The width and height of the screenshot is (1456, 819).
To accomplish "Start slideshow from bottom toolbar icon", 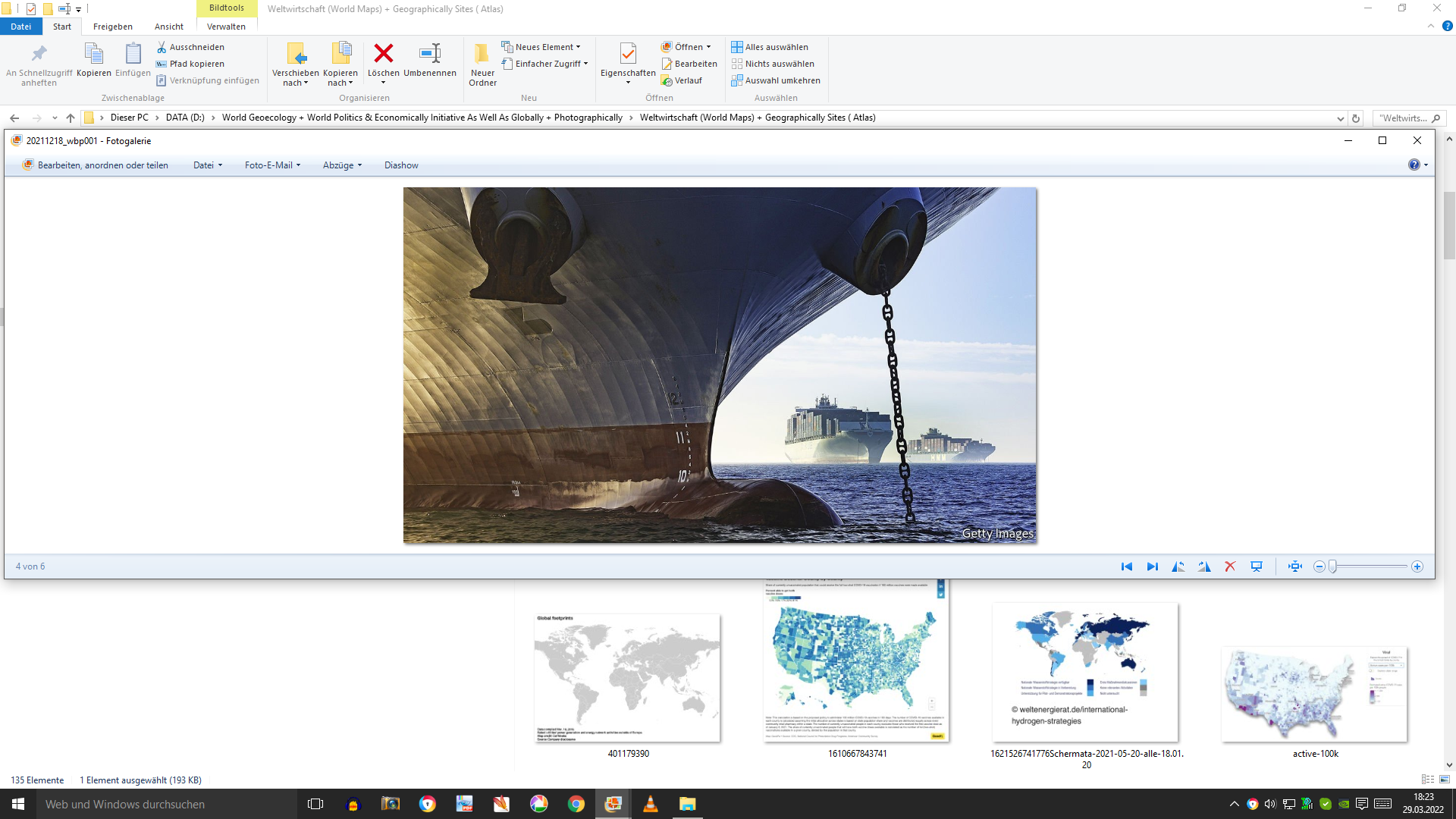I will 1257,566.
